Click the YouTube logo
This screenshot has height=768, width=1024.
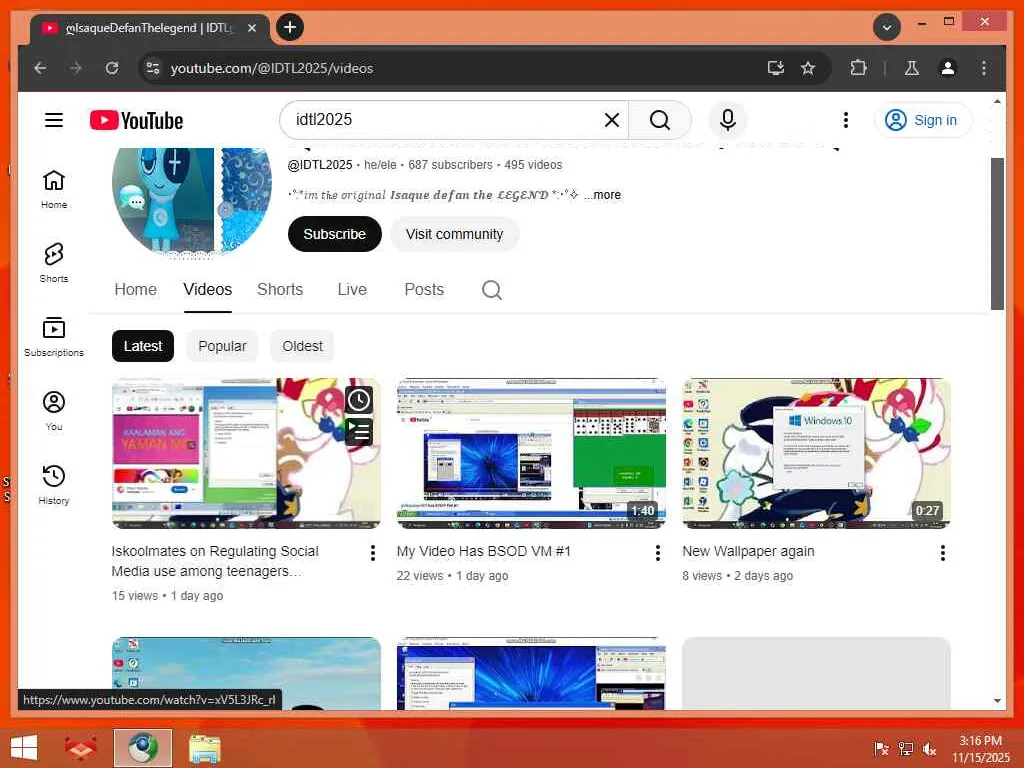(x=136, y=120)
